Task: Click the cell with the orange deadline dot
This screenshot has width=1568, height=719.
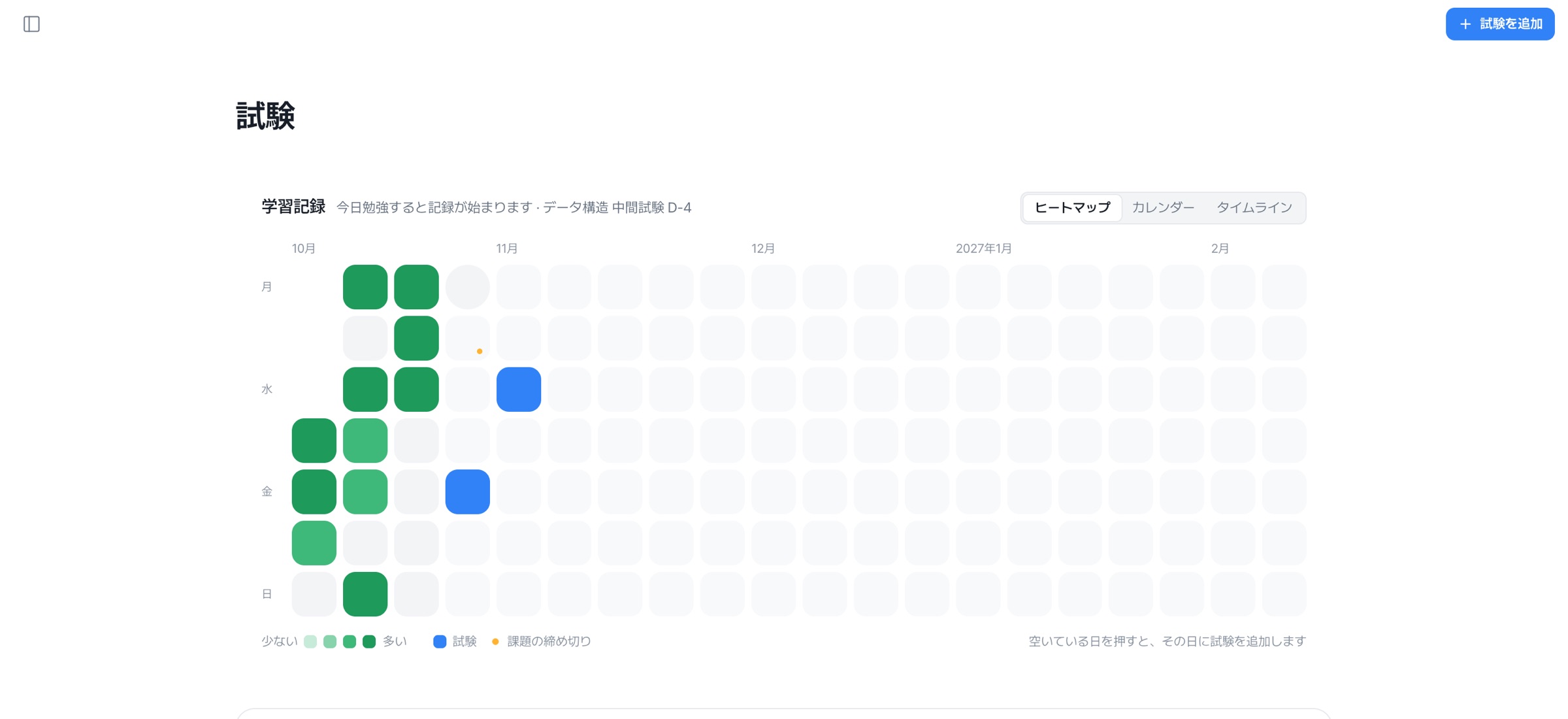Action: [468, 338]
